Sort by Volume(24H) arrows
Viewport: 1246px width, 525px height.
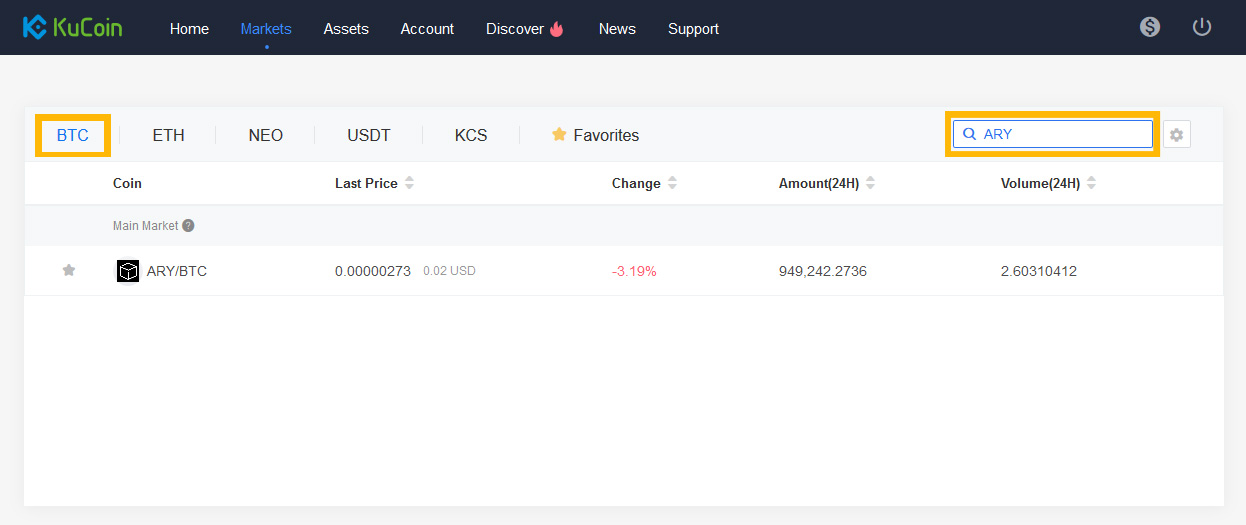1091,183
